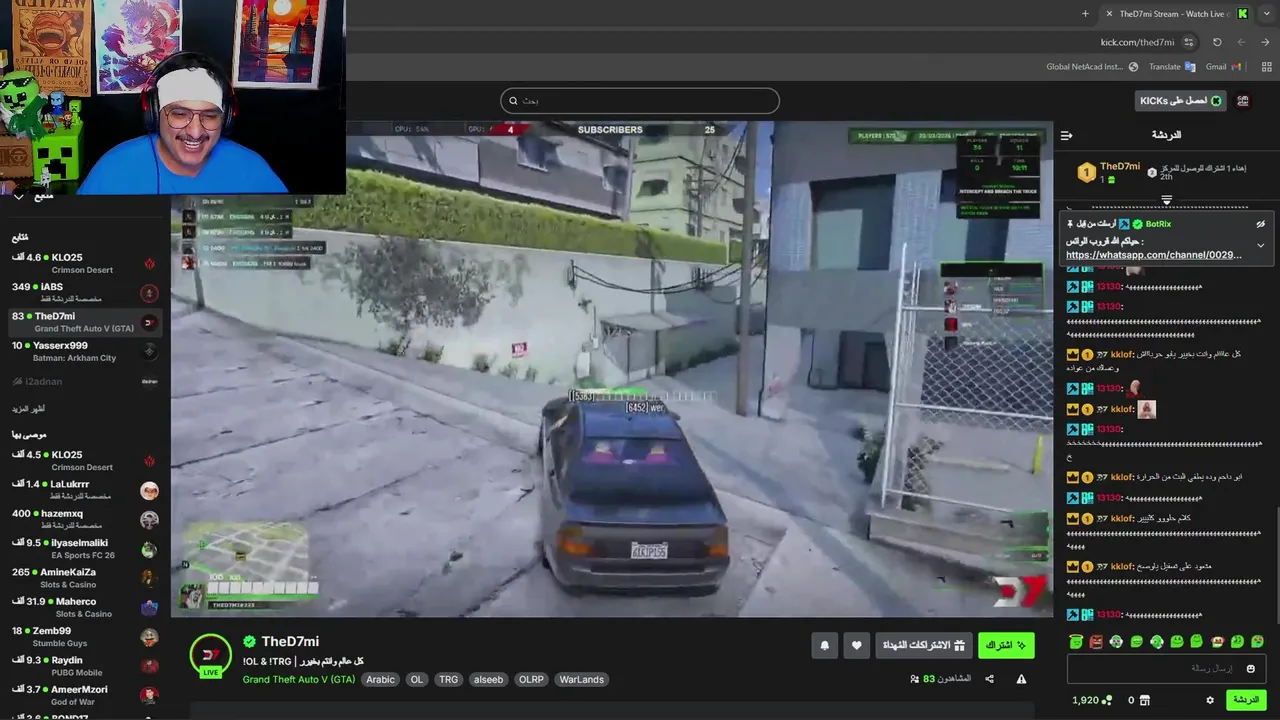
Task: Open a new browser tab with plus icon
Action: pos(1085,14)
